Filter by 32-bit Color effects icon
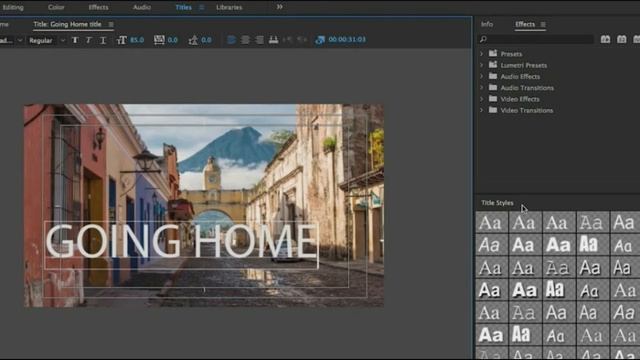 (622, 39)
